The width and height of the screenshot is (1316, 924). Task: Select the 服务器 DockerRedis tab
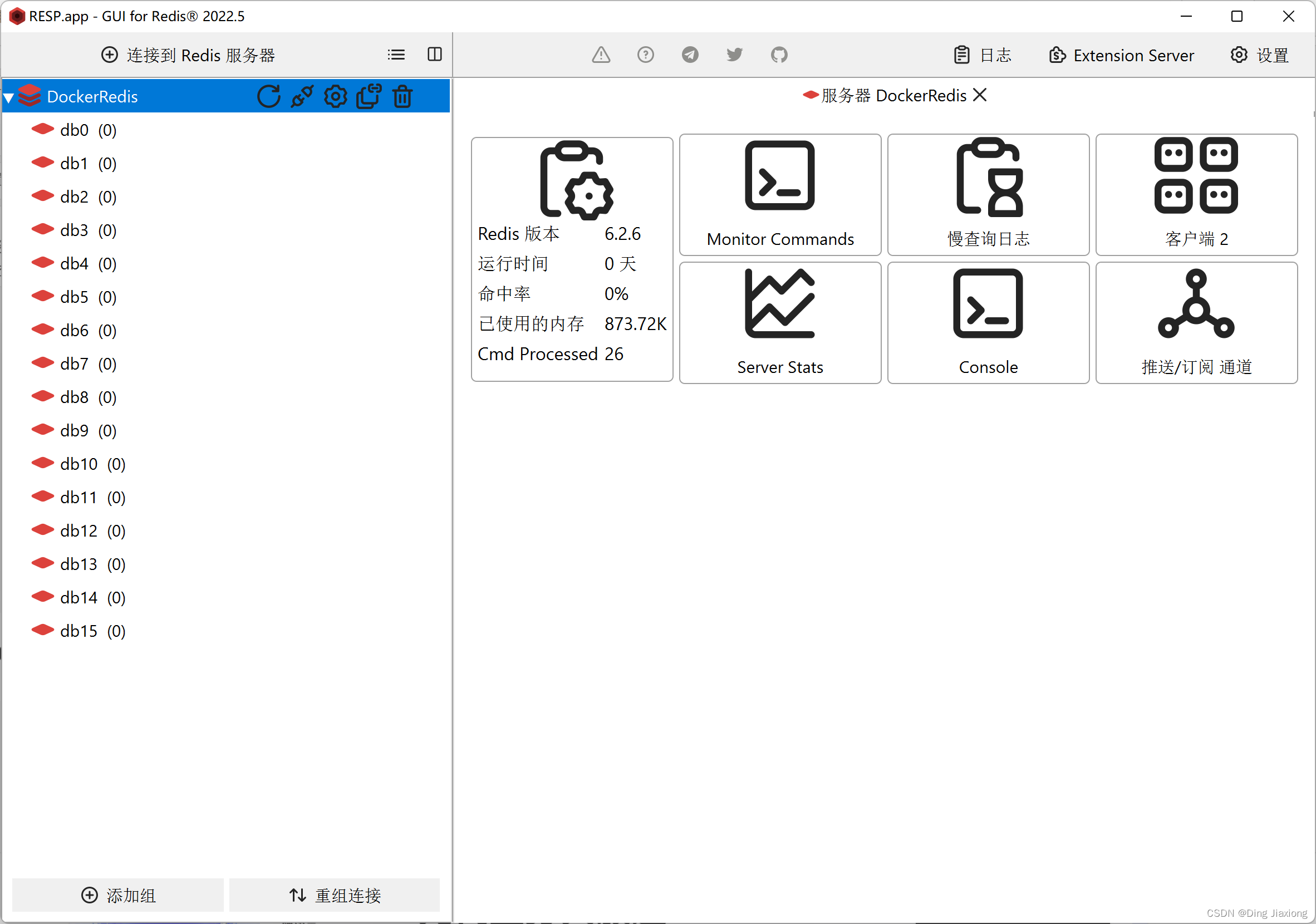[x=893, y=95]
